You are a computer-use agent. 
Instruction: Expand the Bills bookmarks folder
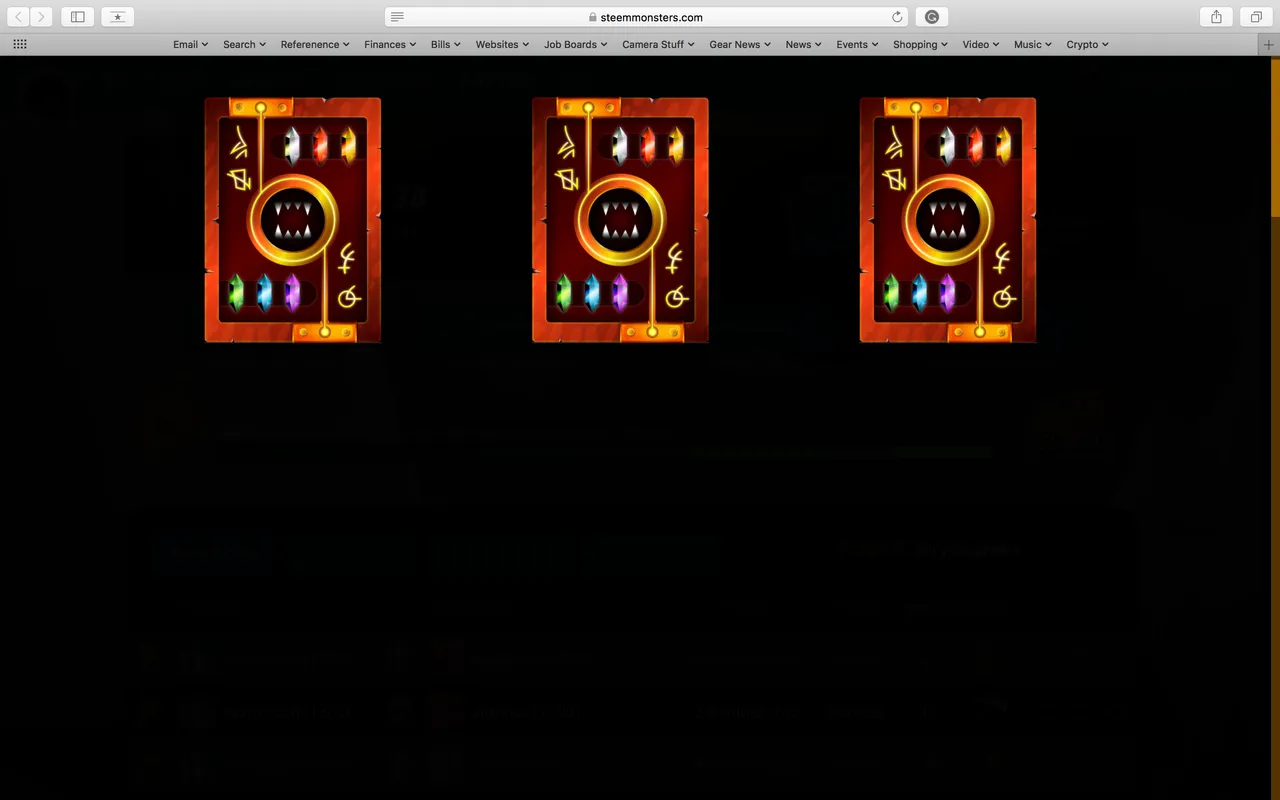click(446, 45)
